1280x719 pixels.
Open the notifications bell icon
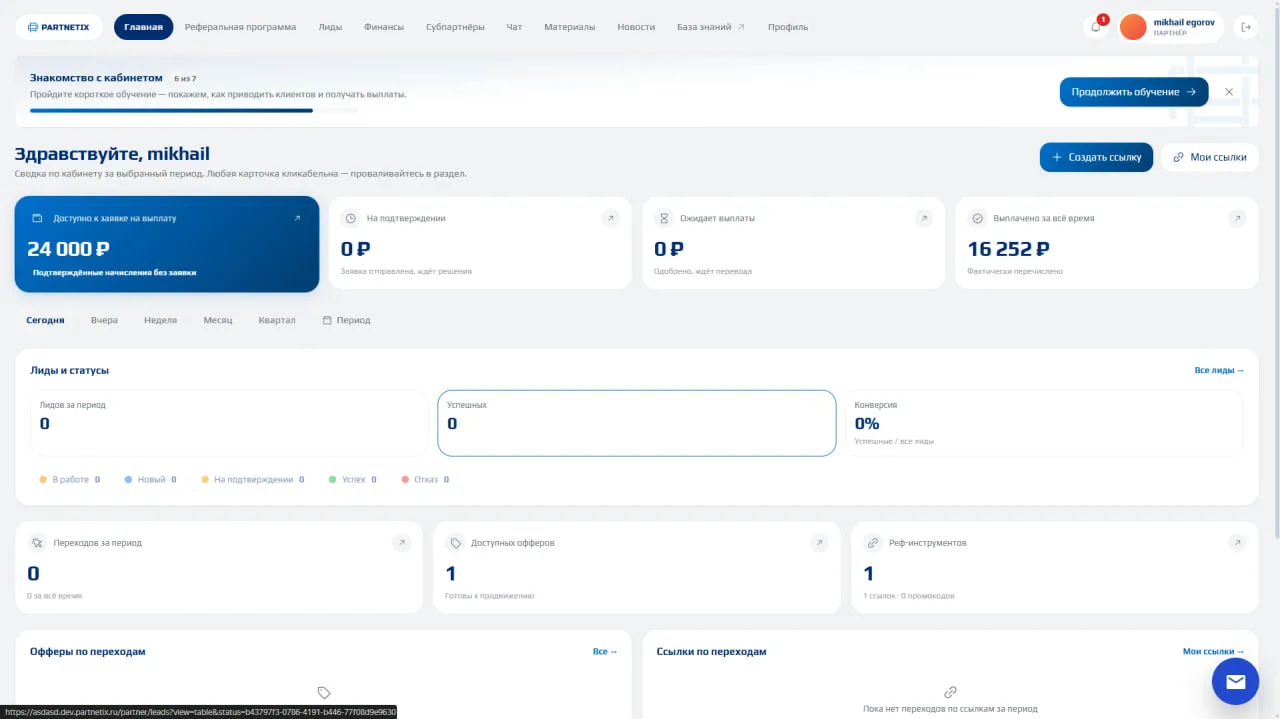pyautogui.click(x=1096, y=27)
